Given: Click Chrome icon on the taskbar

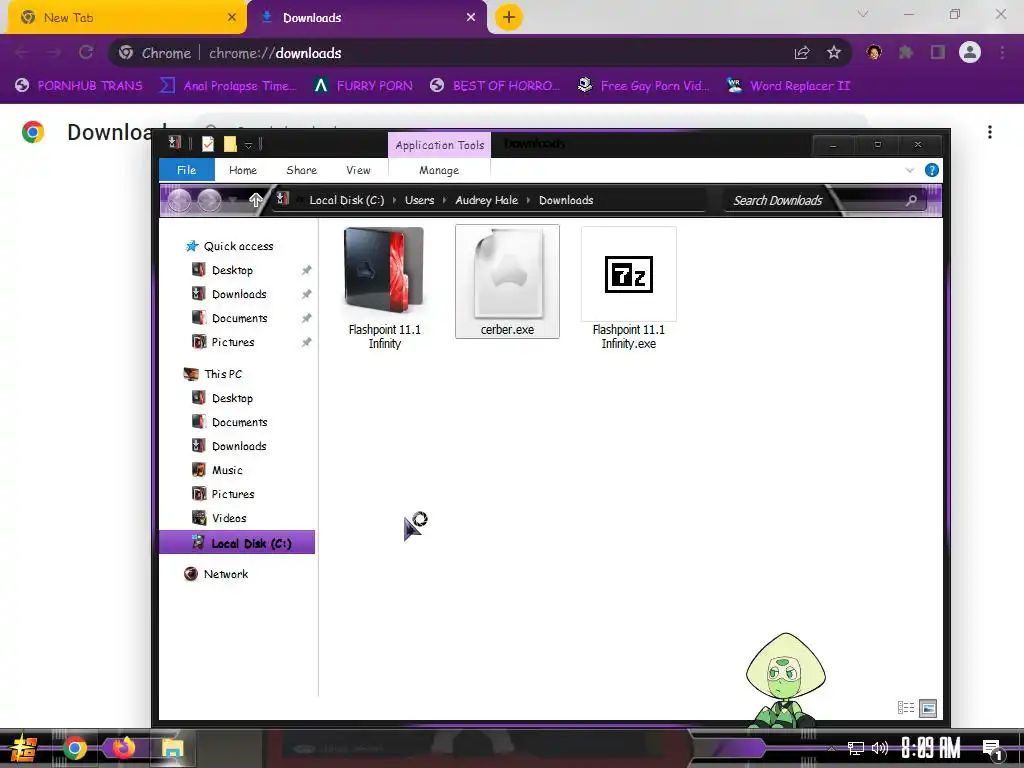Looking at the screenshot, I should click(x=74, y=748).
